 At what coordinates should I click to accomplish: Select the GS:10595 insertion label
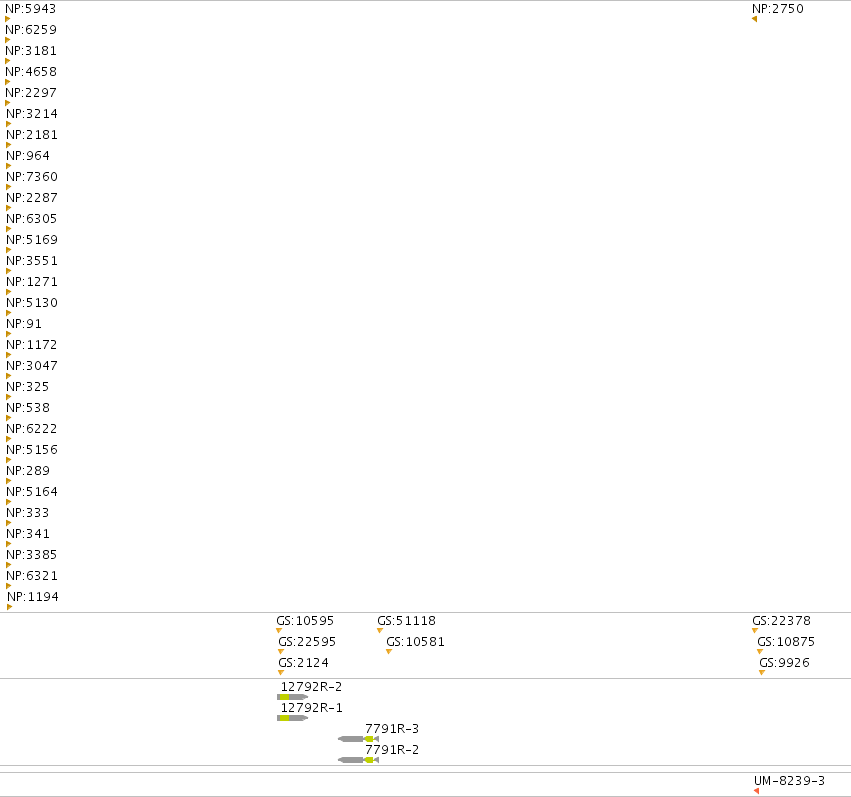click(305, 621)
